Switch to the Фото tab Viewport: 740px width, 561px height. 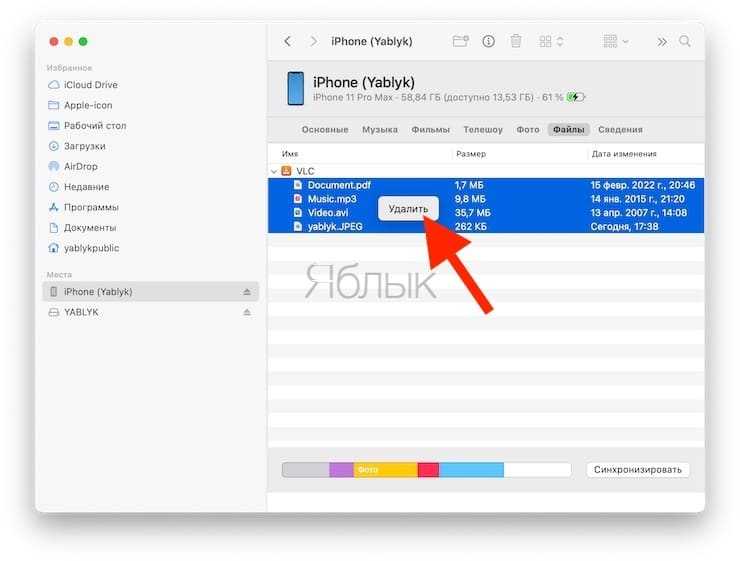point(528,130)
